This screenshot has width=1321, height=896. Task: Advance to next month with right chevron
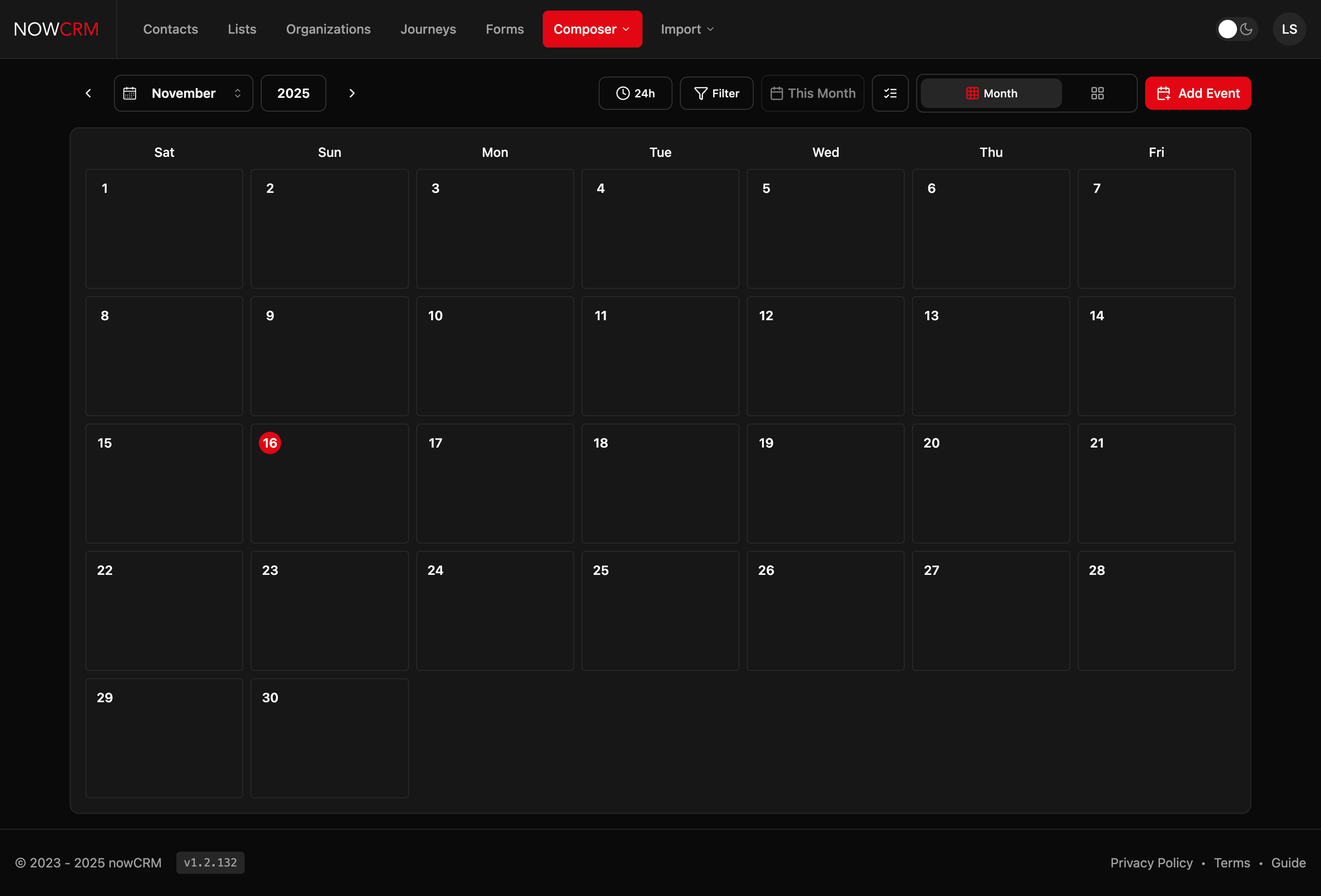point(351,93)
